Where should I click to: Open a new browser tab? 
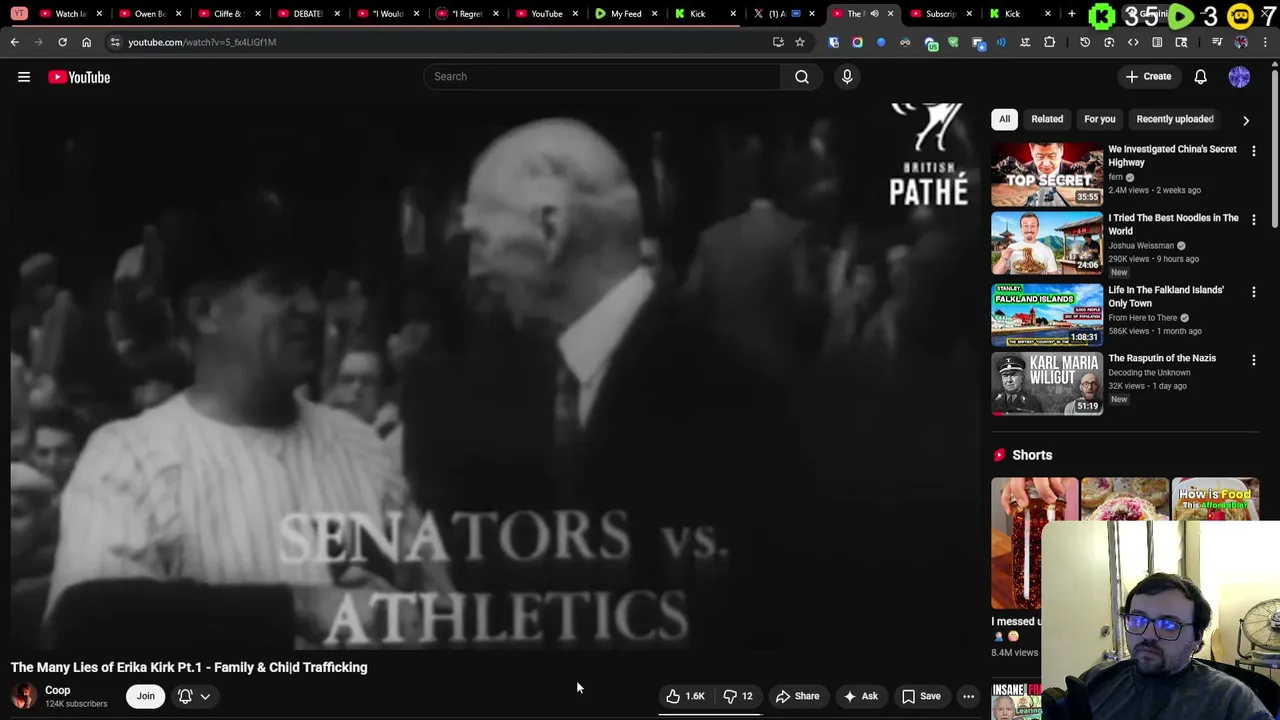click(1071, 14)
